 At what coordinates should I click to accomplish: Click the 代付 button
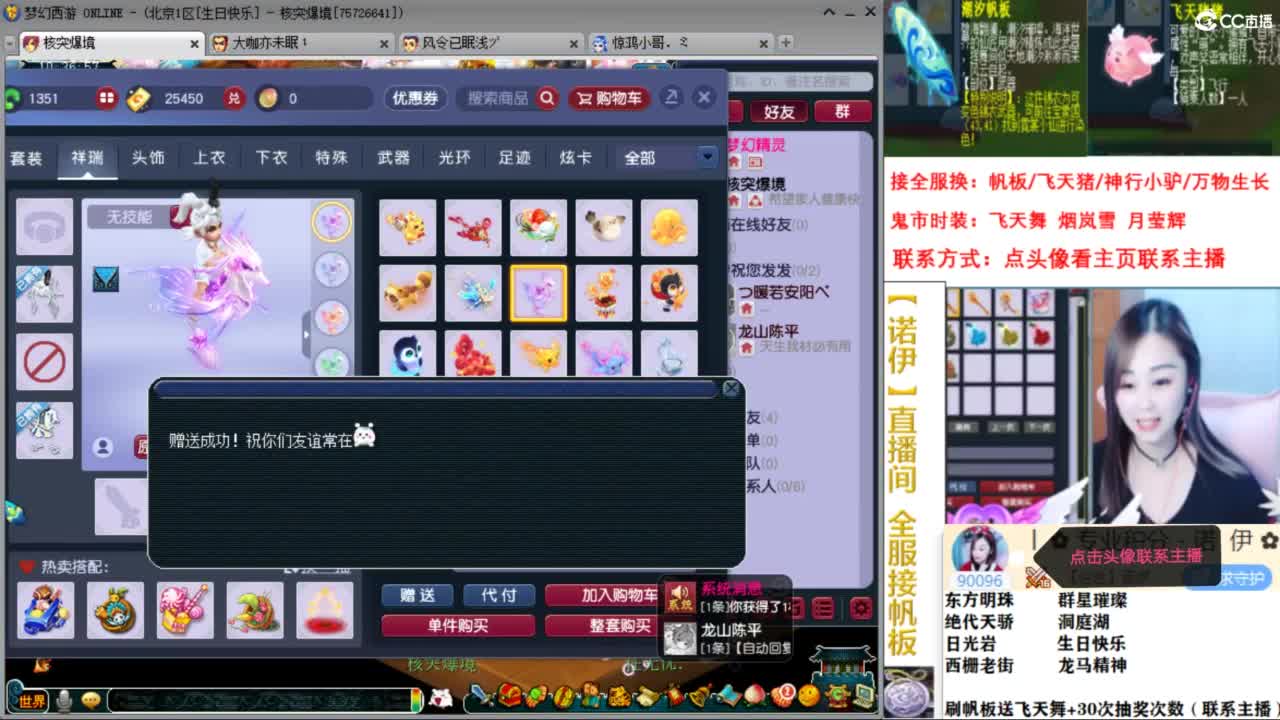pos(498,595)
